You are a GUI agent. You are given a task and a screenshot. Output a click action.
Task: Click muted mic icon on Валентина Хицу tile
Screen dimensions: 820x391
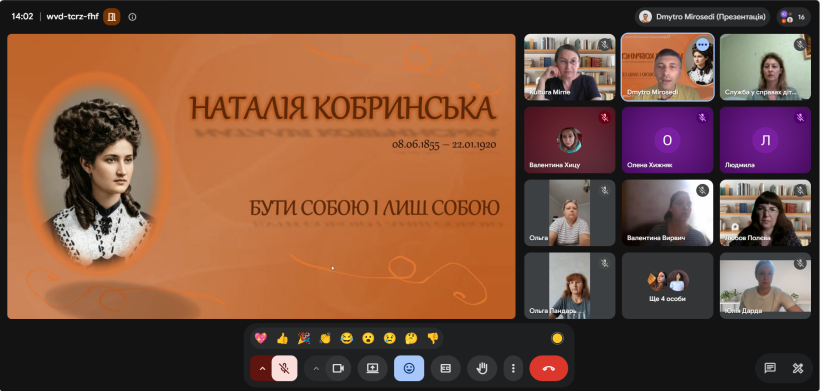(605, 118)
